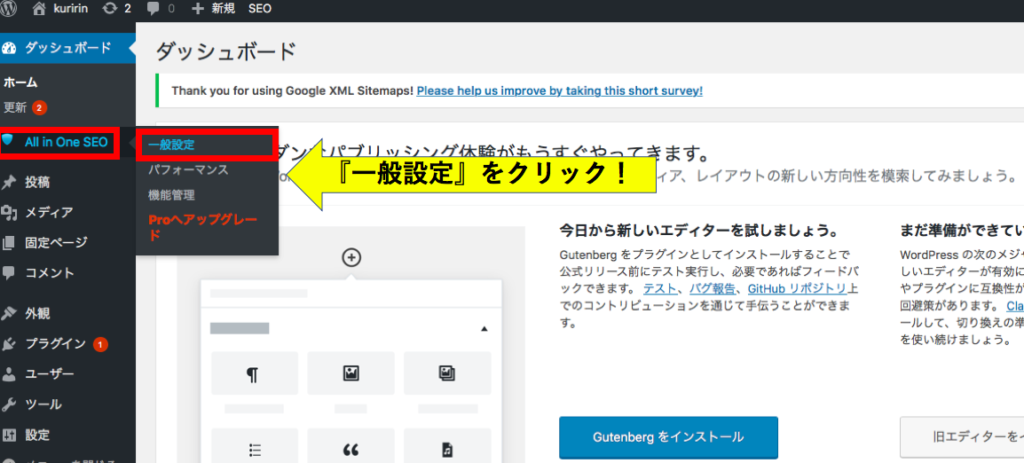1024x463 pixels.
Task: Click the updates refresh icon in admin bar
Action: tap(110, 8)
